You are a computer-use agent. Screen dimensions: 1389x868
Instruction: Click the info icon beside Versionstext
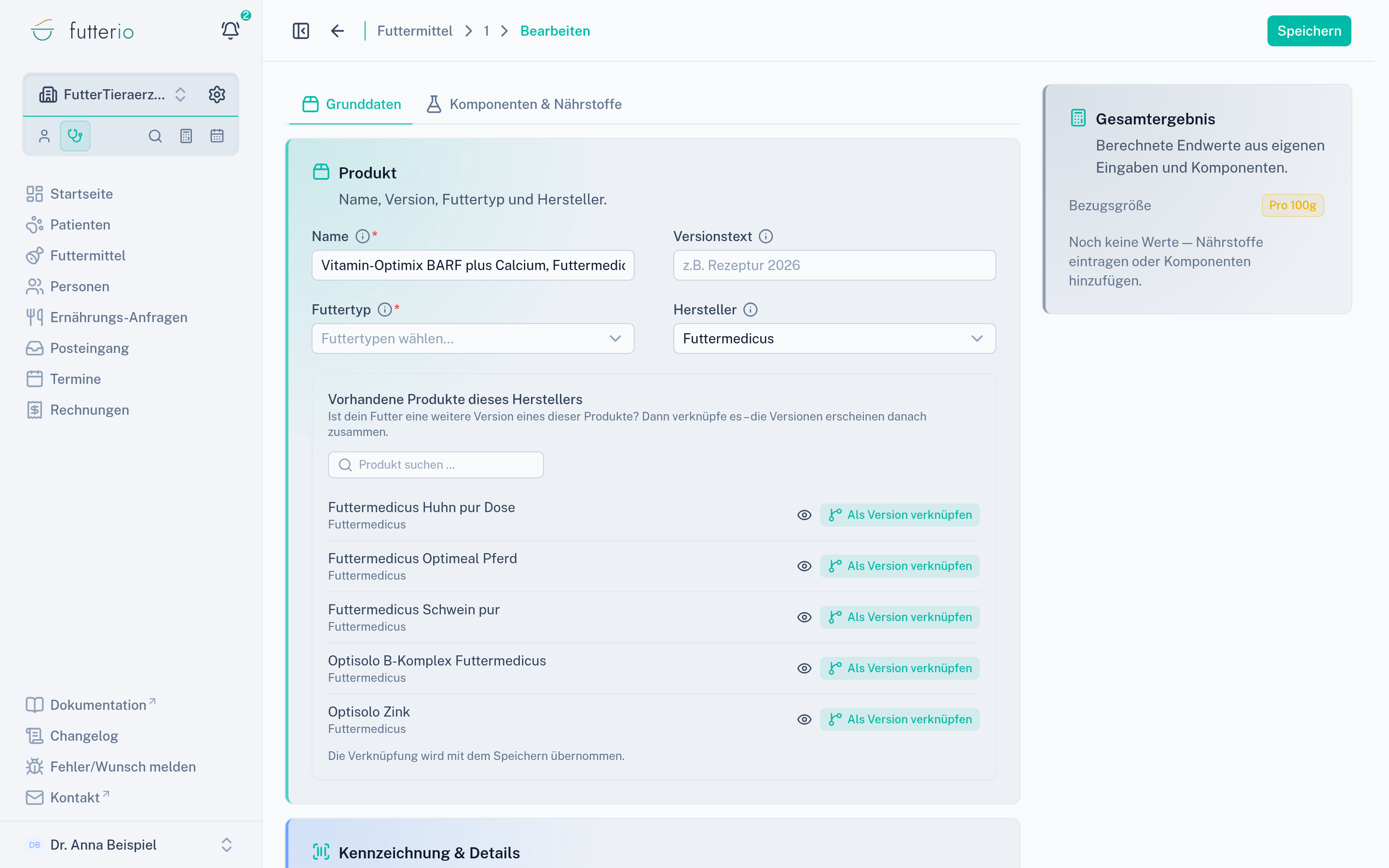766,236
